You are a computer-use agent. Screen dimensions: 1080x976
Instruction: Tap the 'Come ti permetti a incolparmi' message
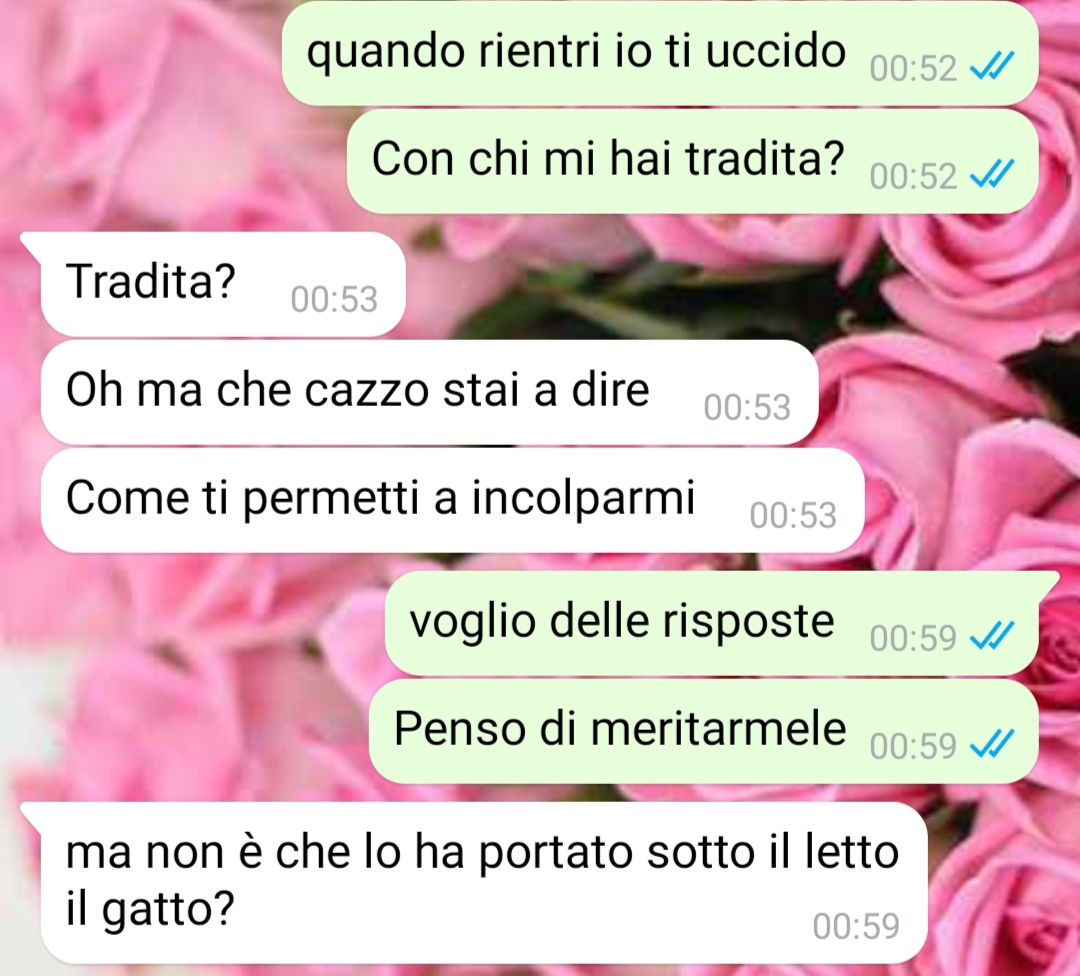(453, 500)
